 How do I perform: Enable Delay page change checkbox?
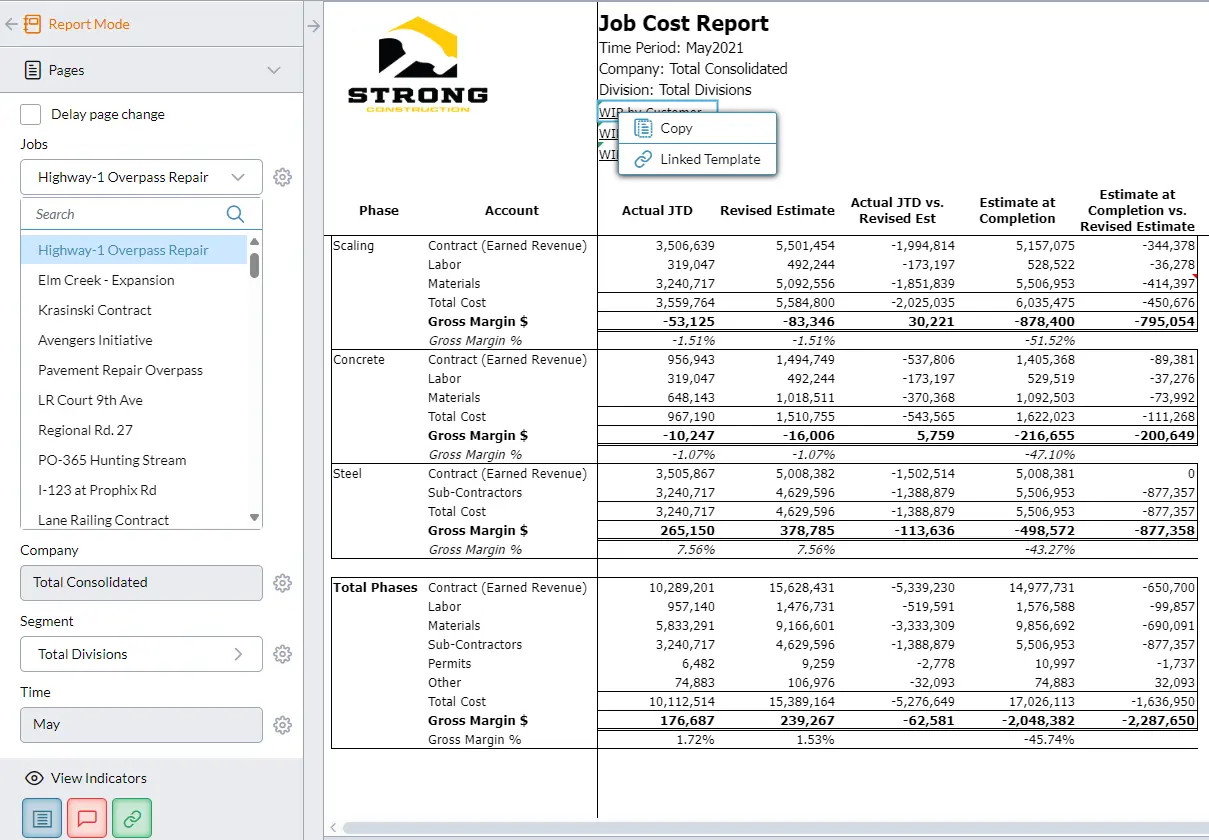click(x=31, y=114)
